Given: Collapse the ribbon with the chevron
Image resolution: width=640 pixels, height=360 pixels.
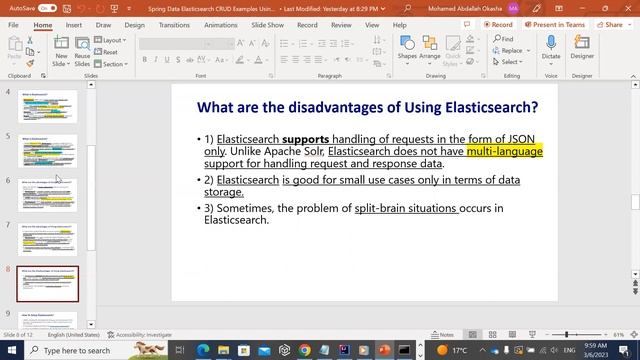Looking at the screenshot, I should pyautogui.click(x=633, y=76).
